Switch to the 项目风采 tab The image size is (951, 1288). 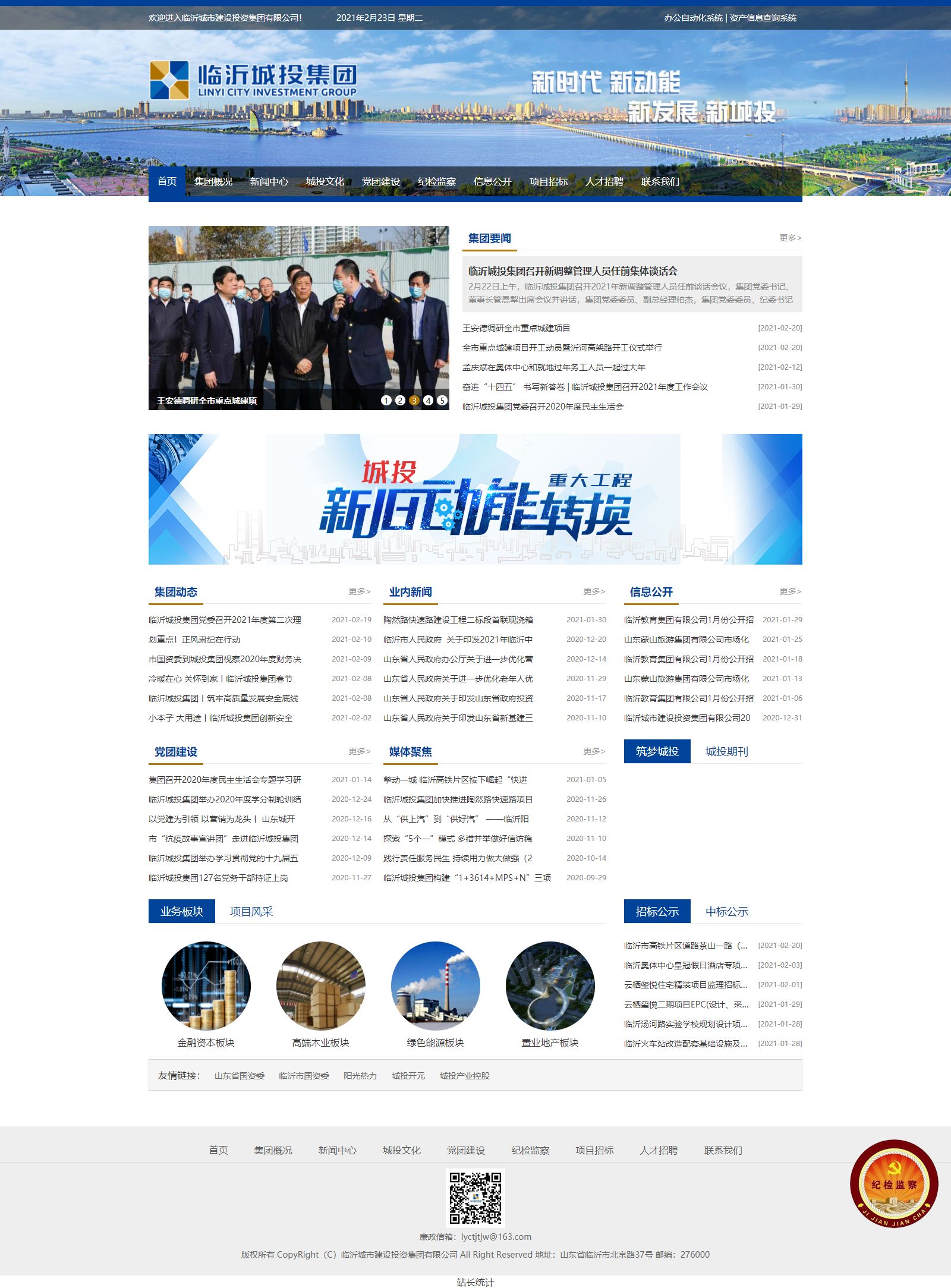pos(251,911)
